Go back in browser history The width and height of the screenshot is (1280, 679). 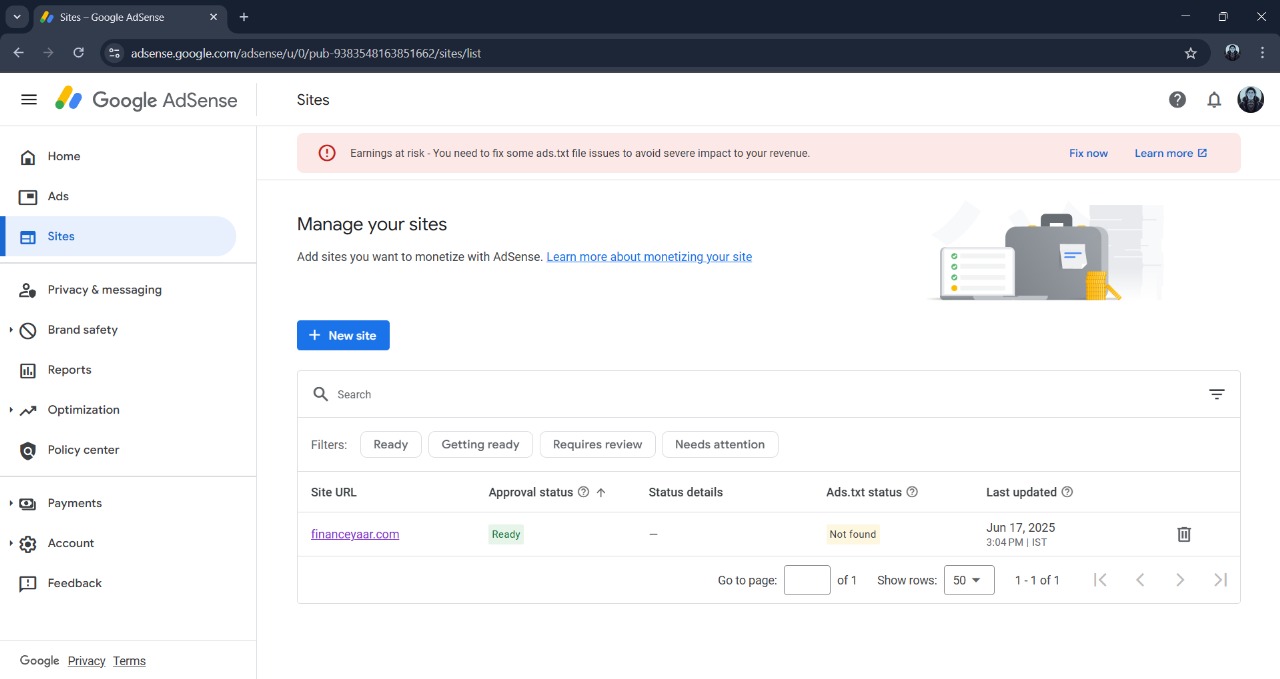(x=18, y=53)
